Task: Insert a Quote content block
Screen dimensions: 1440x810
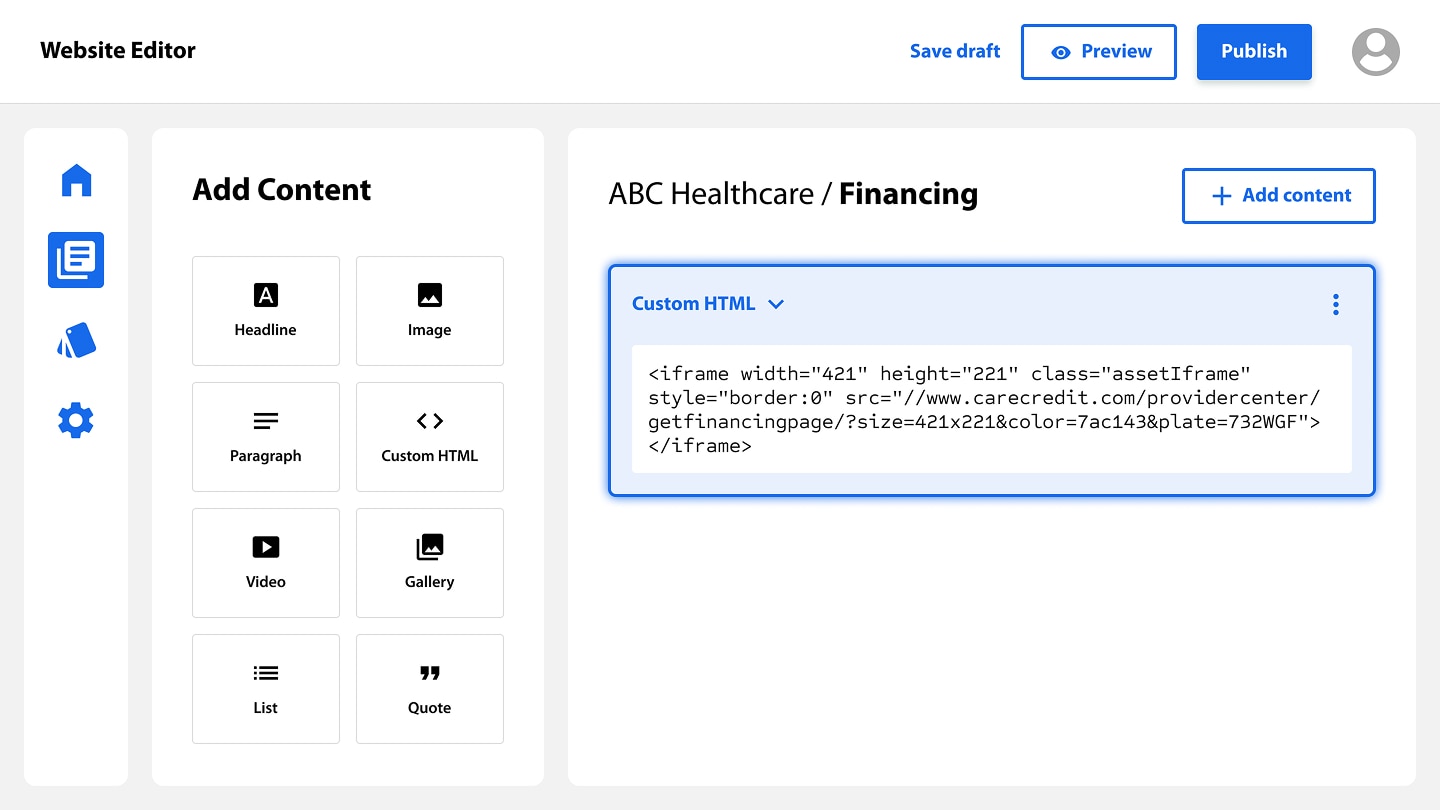Action: pyautogui.click(x=430, y=689)
